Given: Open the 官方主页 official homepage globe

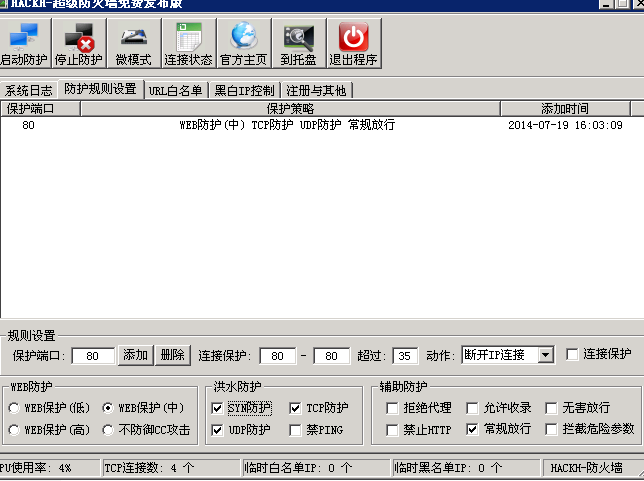Looking at the screenshot, I should [244, 43].
